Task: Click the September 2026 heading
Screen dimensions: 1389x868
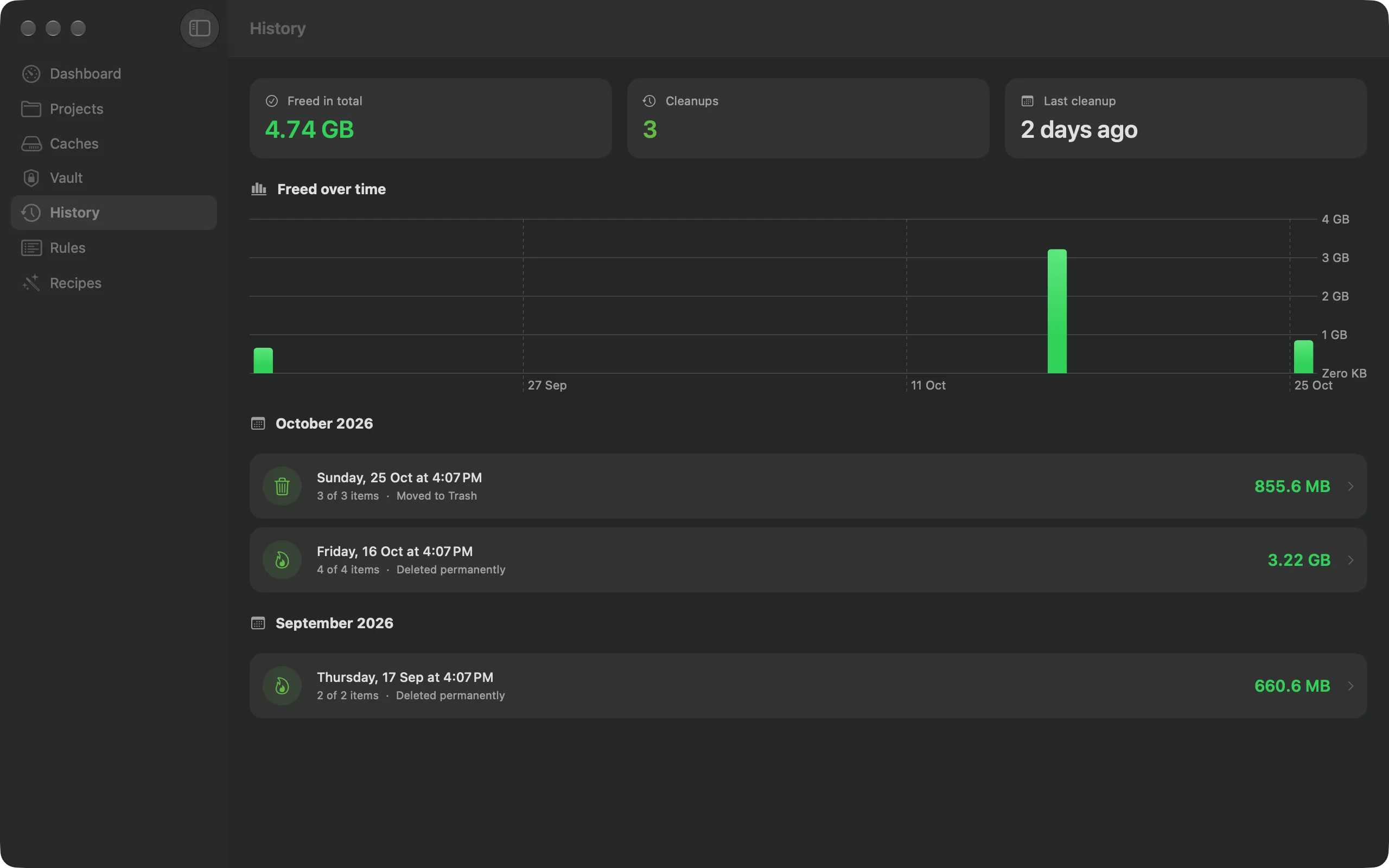Action: point(335,623)
